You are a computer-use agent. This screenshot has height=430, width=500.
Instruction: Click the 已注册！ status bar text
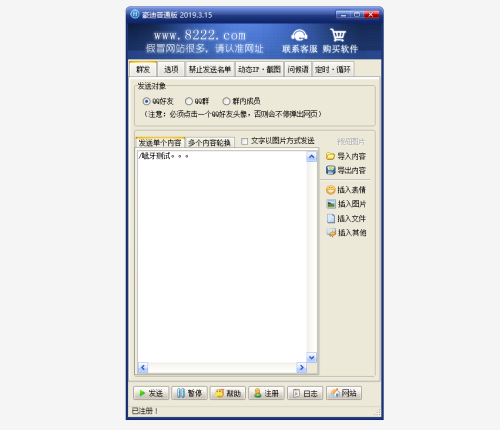coord(144,411)
